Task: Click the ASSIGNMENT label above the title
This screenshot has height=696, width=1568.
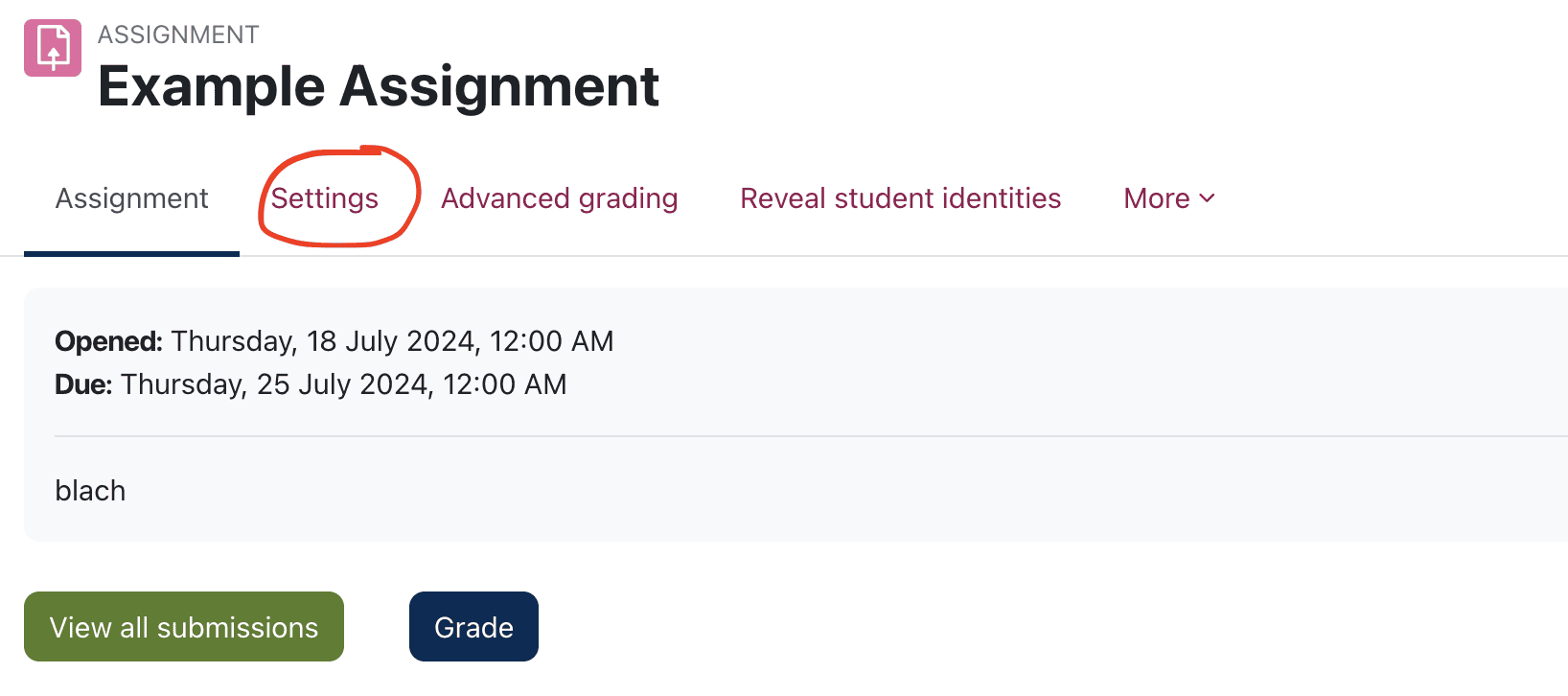Action: tap(178, 34)
